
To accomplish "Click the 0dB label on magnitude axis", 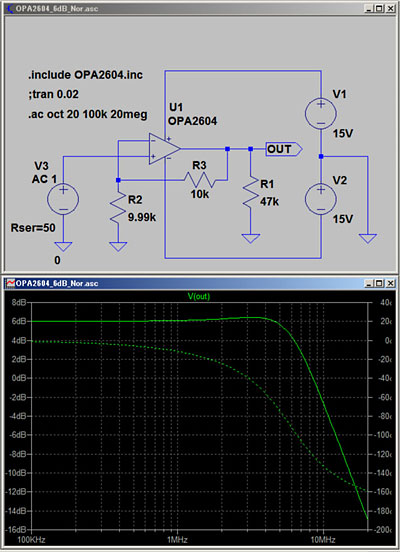I will [19, 378].
